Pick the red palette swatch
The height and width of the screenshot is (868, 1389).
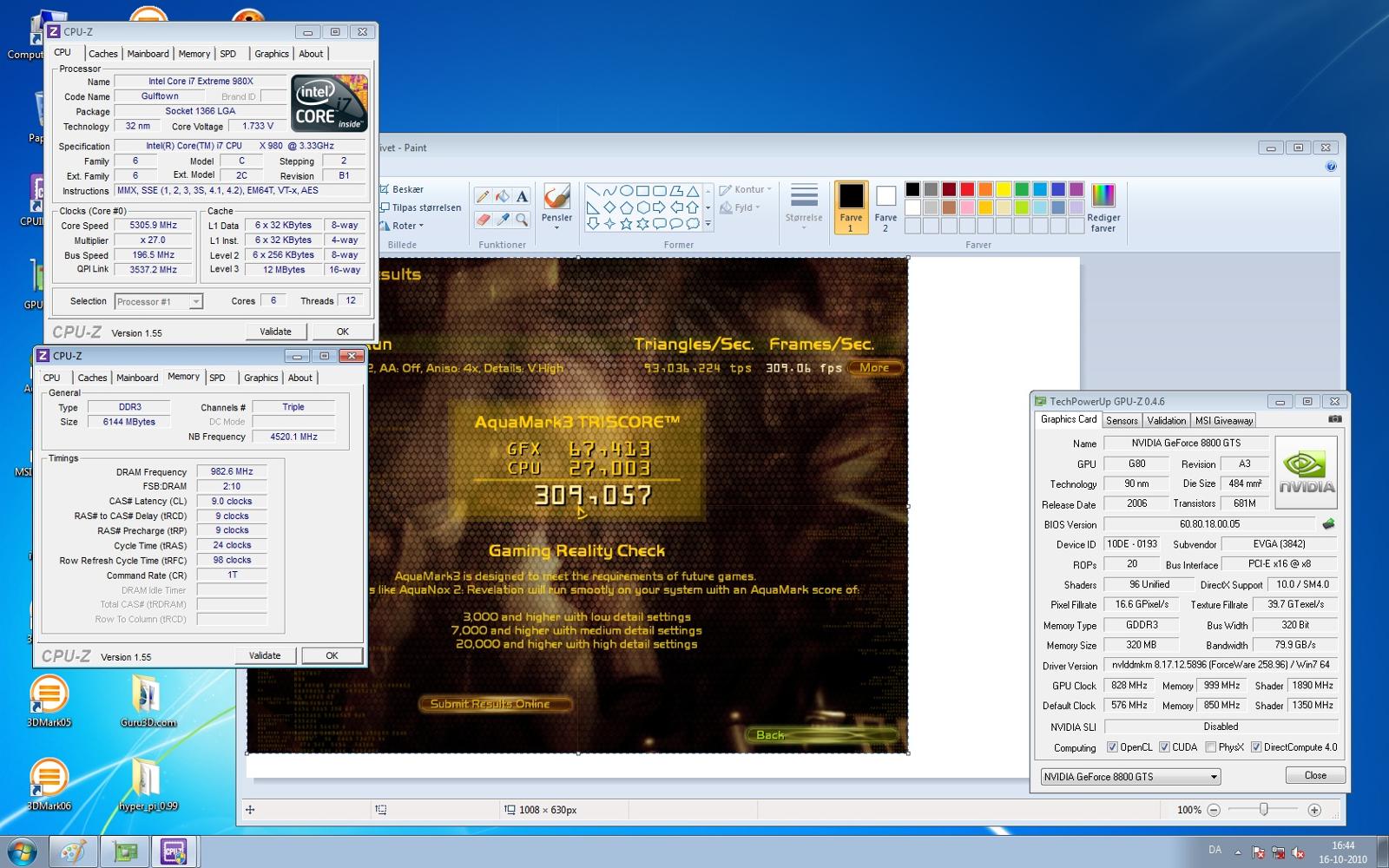pyautogui.click(x=967, y=189)
